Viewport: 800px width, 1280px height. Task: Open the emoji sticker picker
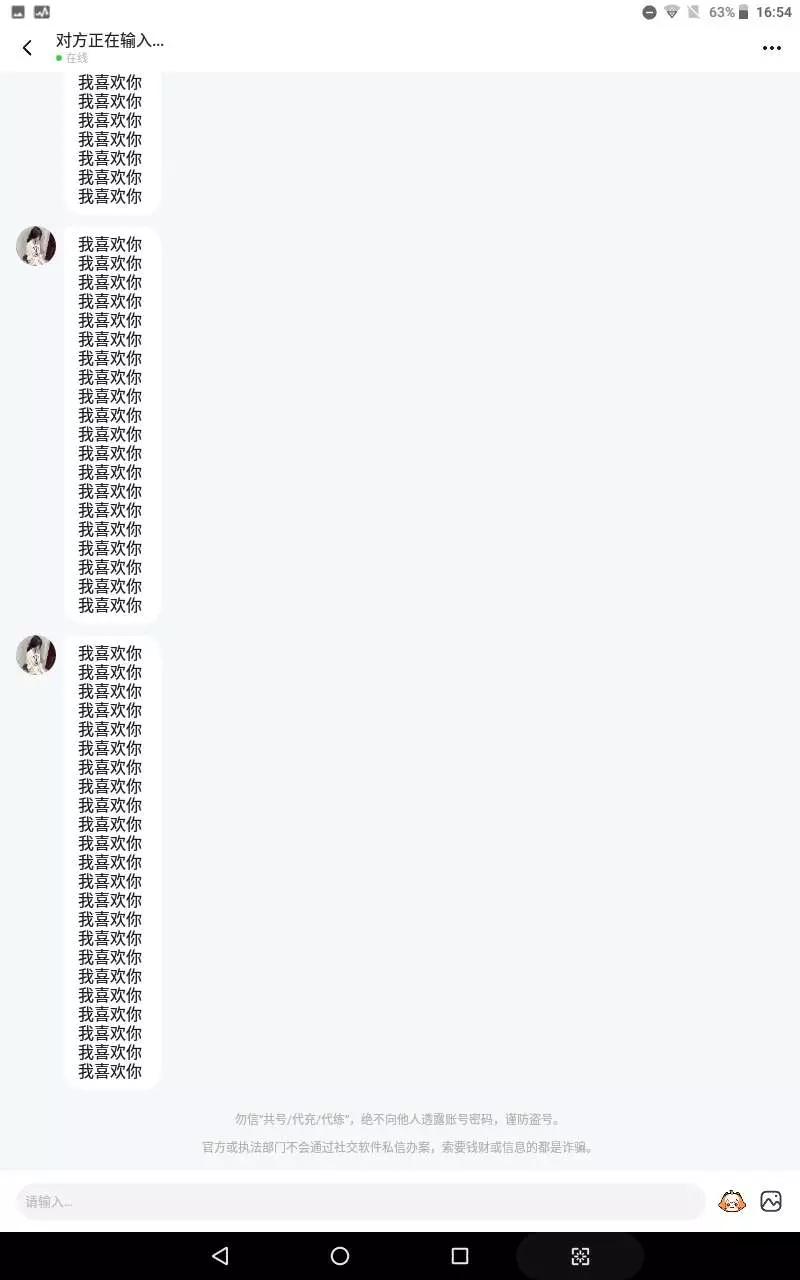coord(732,1201)
